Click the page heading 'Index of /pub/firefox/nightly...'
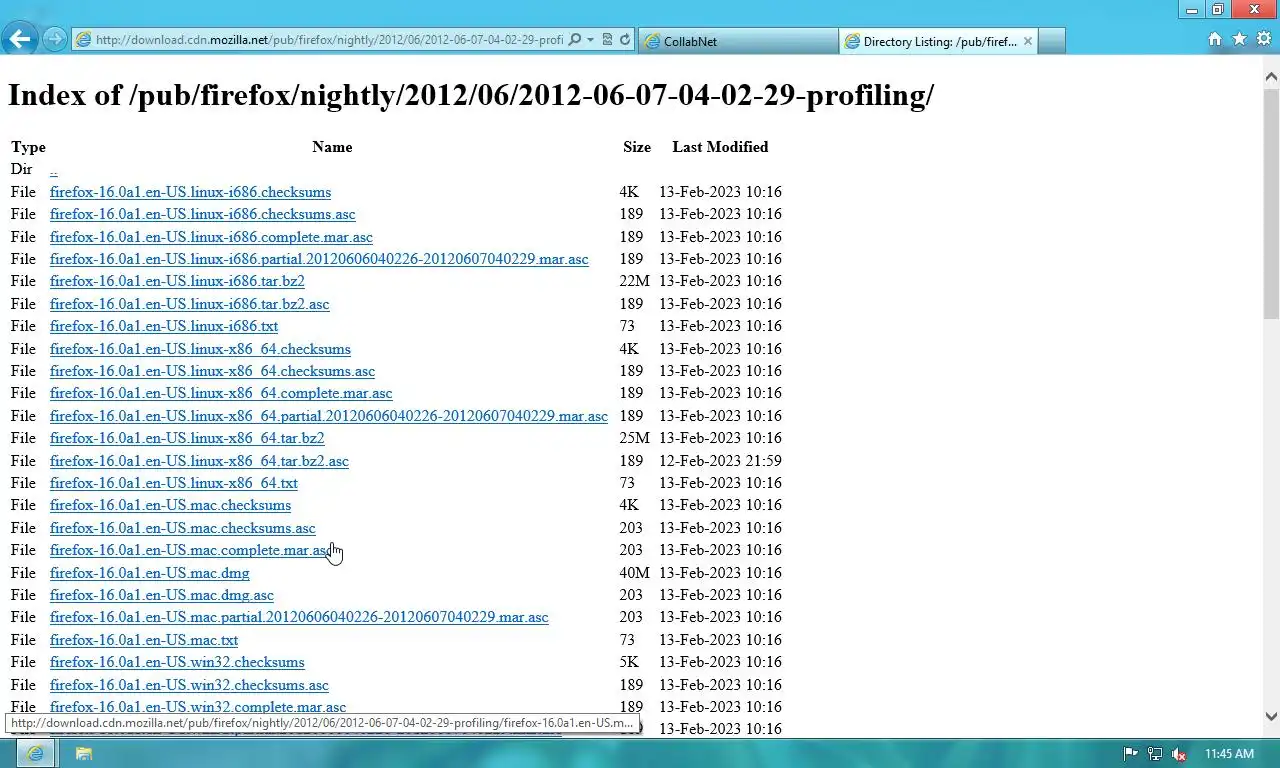 pos(471,95)
